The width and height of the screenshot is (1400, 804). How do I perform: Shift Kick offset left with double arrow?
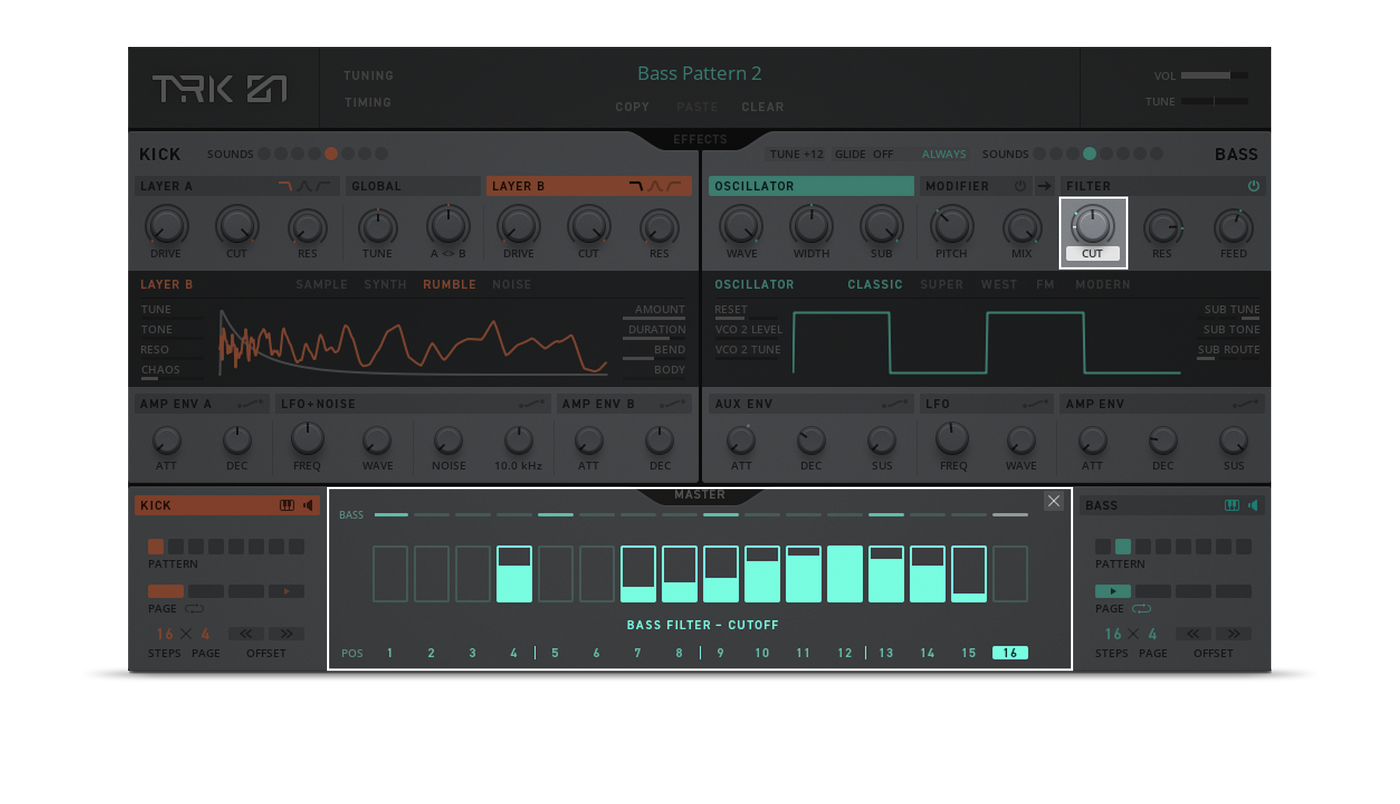tap(245, 633)
